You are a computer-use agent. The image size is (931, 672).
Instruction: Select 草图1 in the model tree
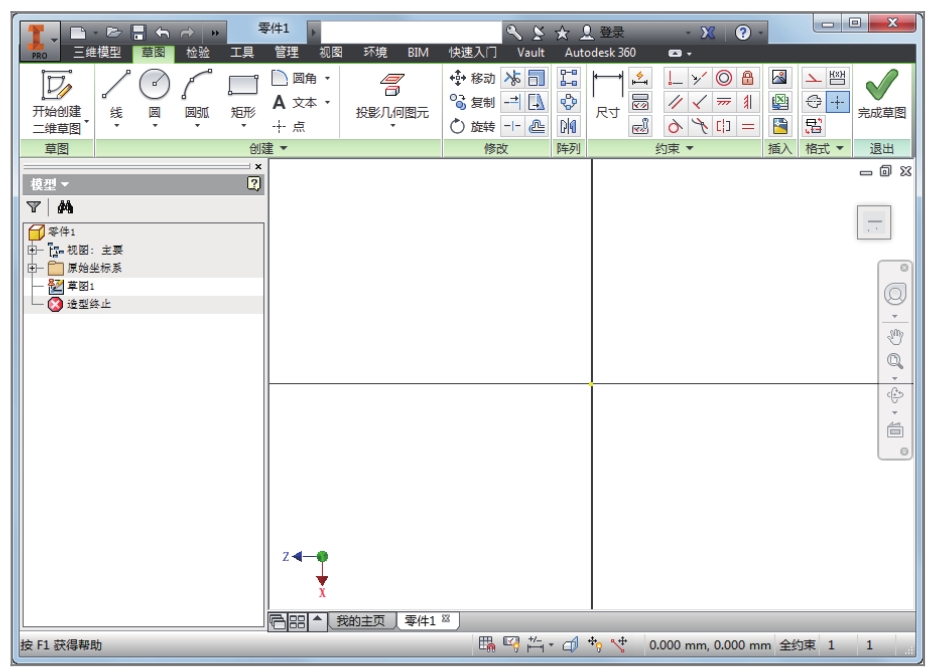coord(80,286)
